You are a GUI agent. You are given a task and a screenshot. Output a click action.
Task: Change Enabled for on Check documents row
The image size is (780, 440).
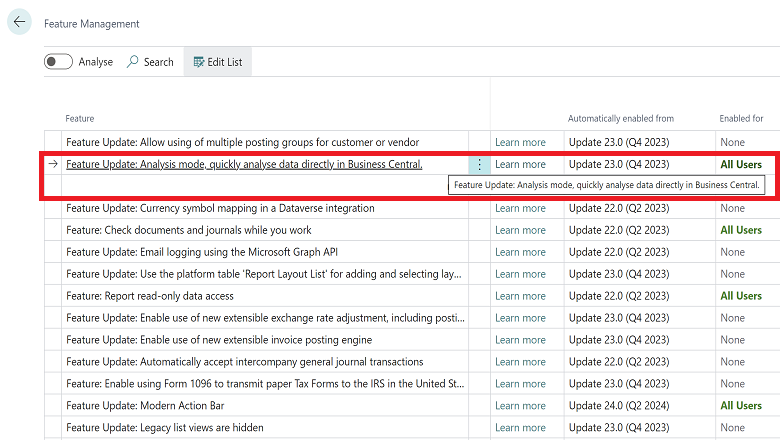(x=741, y=230)
